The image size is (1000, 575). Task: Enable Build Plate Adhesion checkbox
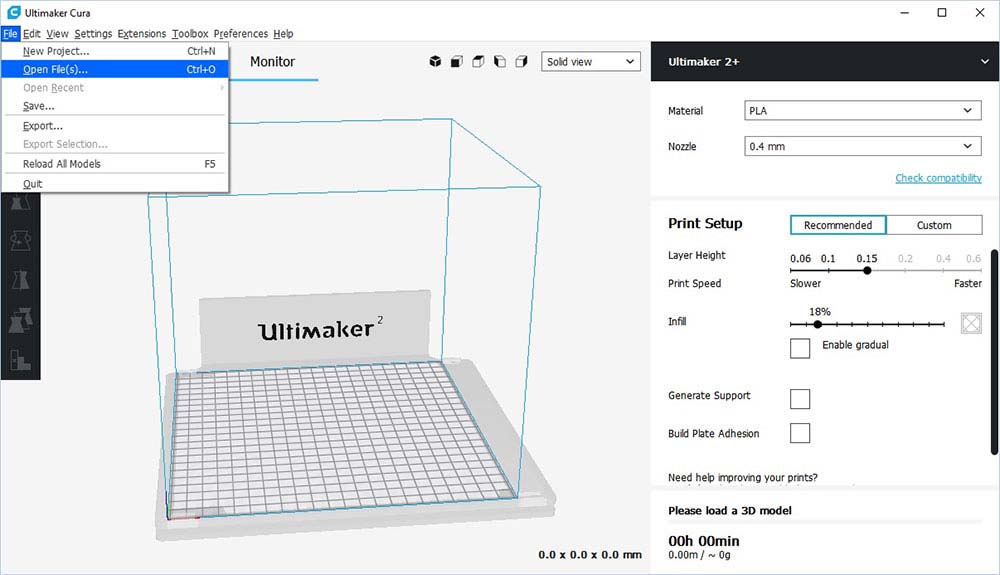coord(800,433)
